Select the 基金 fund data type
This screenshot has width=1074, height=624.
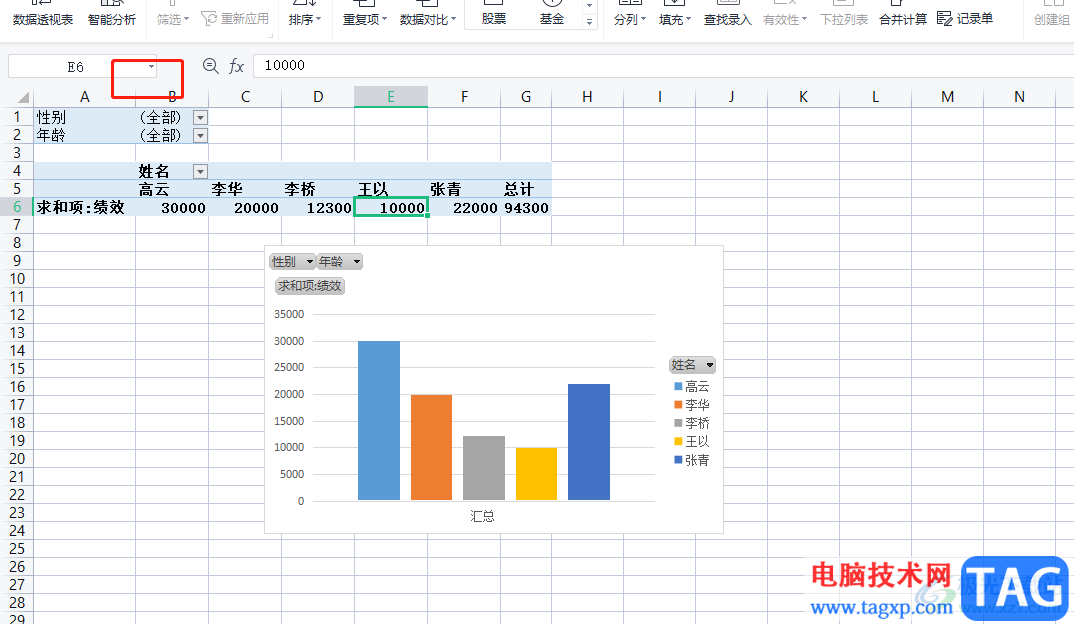[x=551, y=15]
